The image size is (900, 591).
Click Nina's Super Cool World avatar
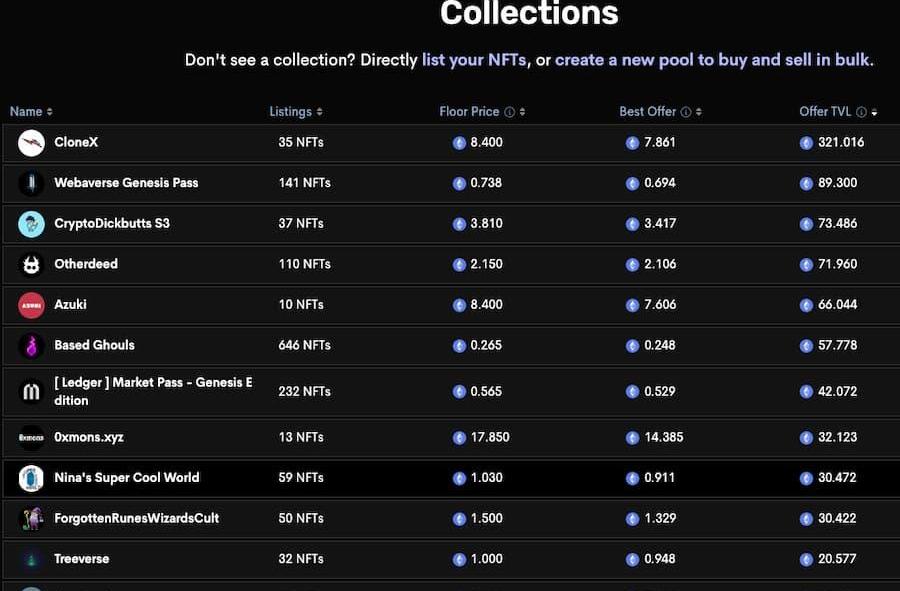point(31,479)
